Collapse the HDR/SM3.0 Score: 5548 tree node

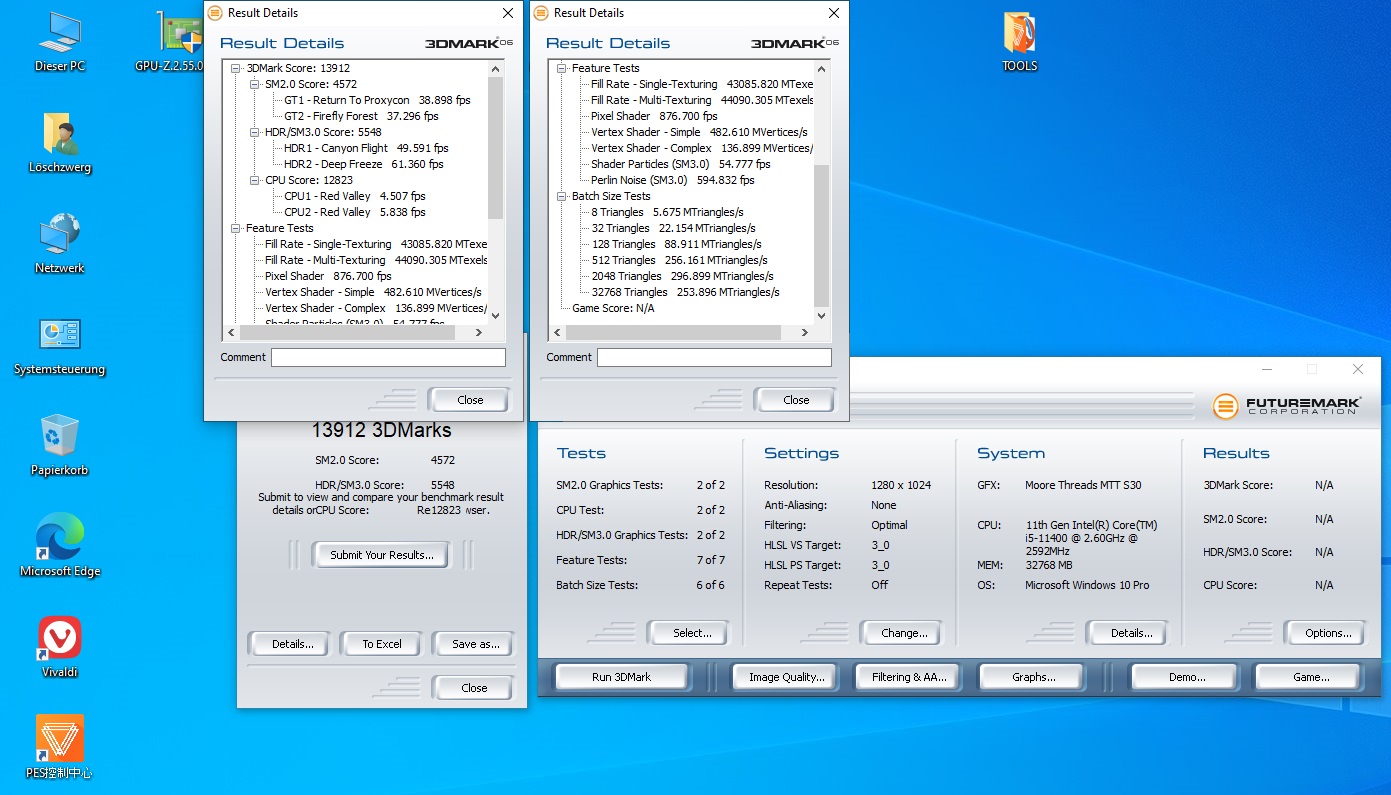255,132
